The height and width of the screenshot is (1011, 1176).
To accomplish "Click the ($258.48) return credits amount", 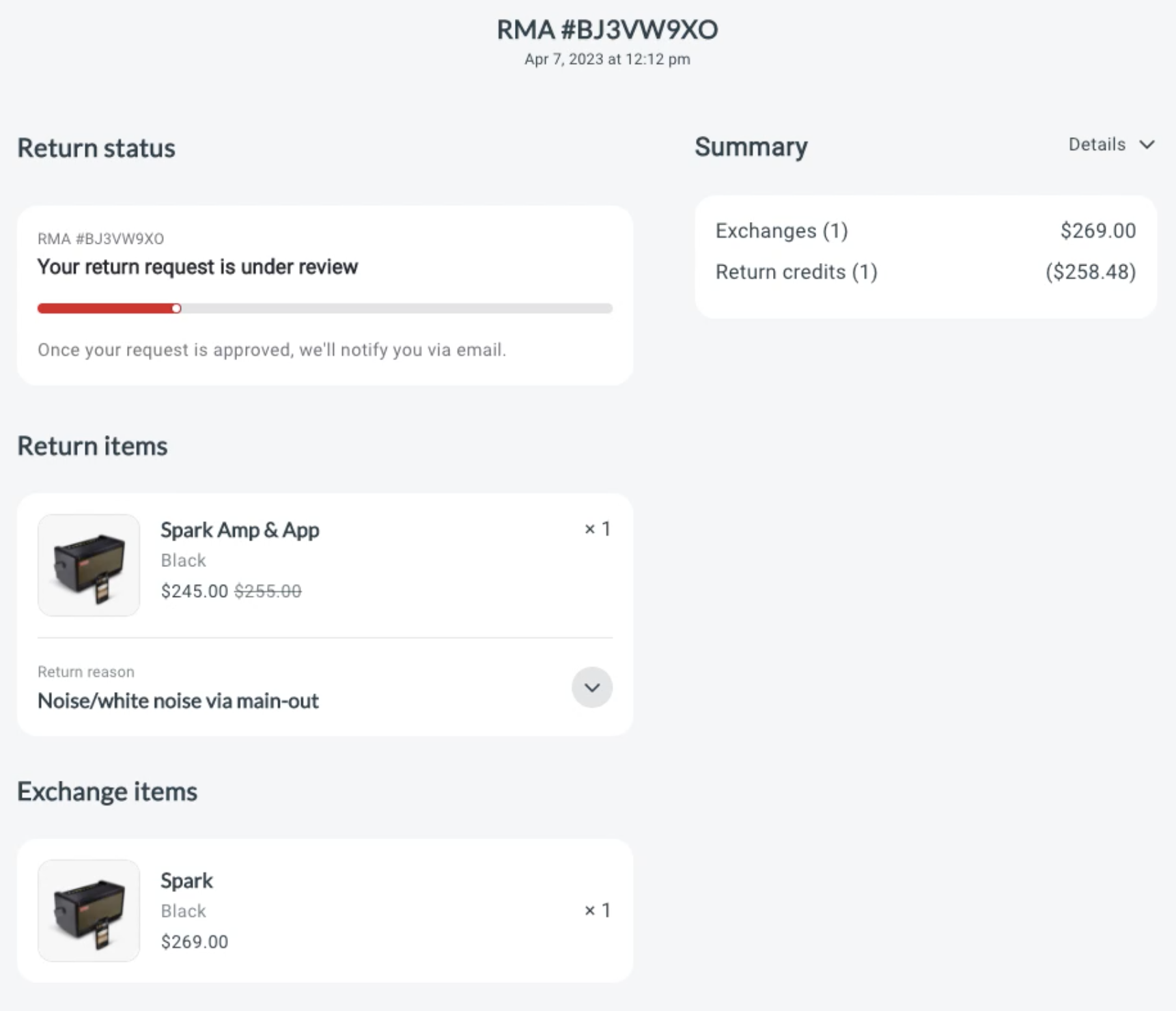I will 1091,272.
